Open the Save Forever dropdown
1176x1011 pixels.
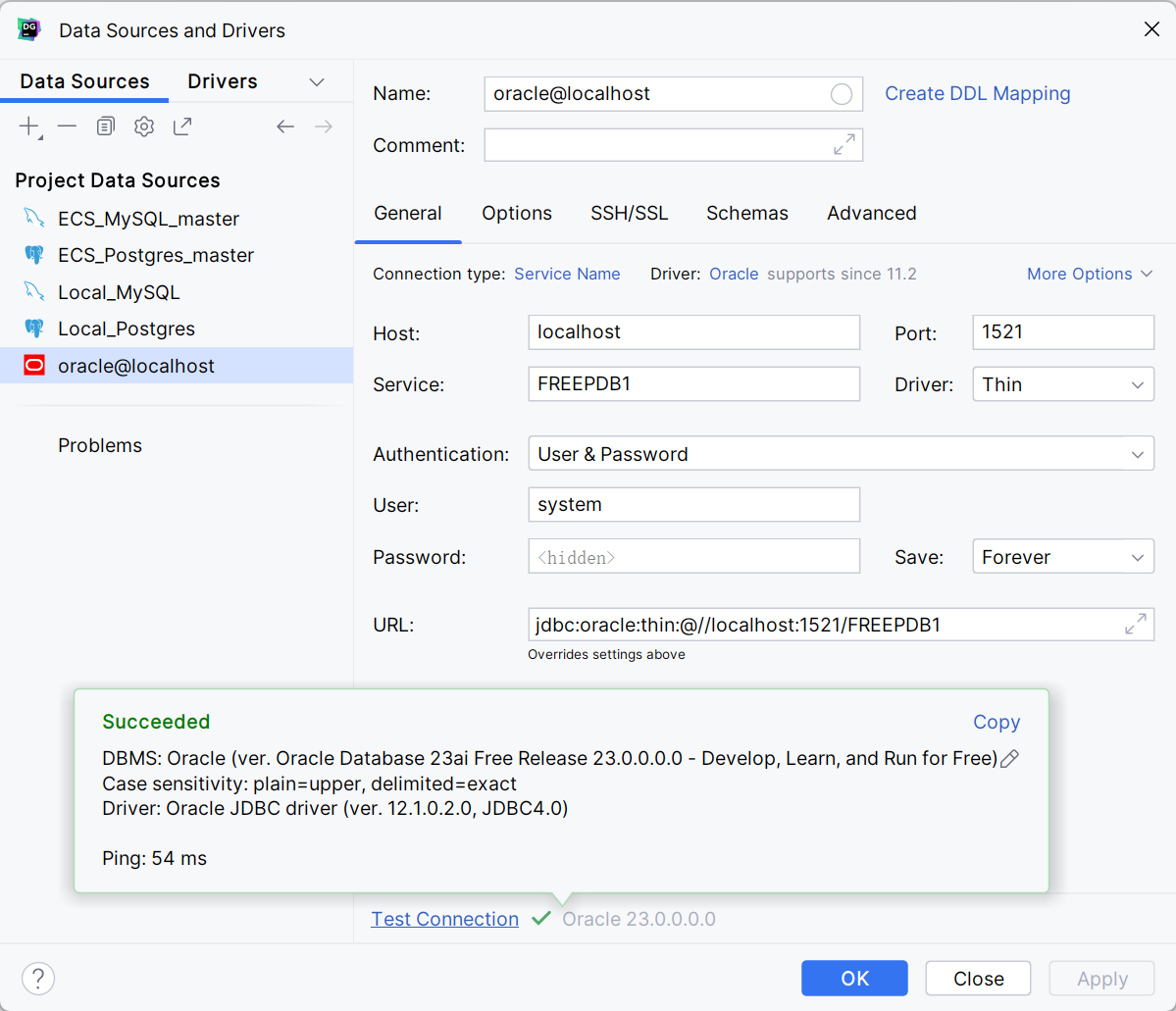click(x=1063, y=557)
